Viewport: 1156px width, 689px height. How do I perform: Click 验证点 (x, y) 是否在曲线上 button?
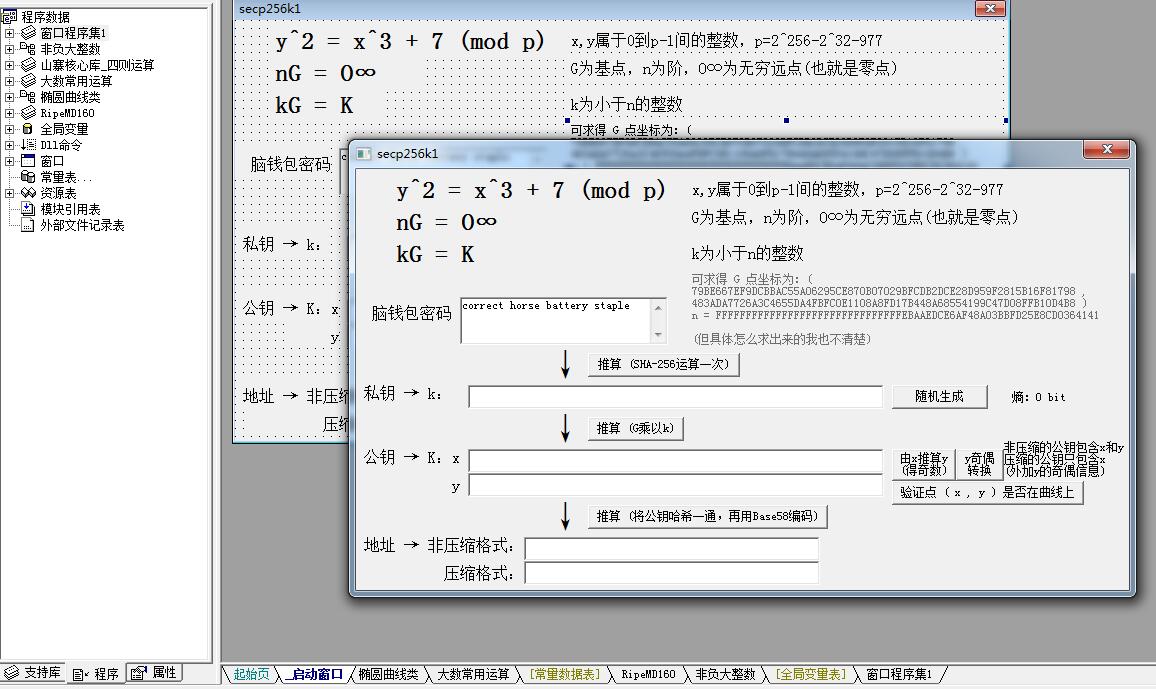tap(987, 492)
